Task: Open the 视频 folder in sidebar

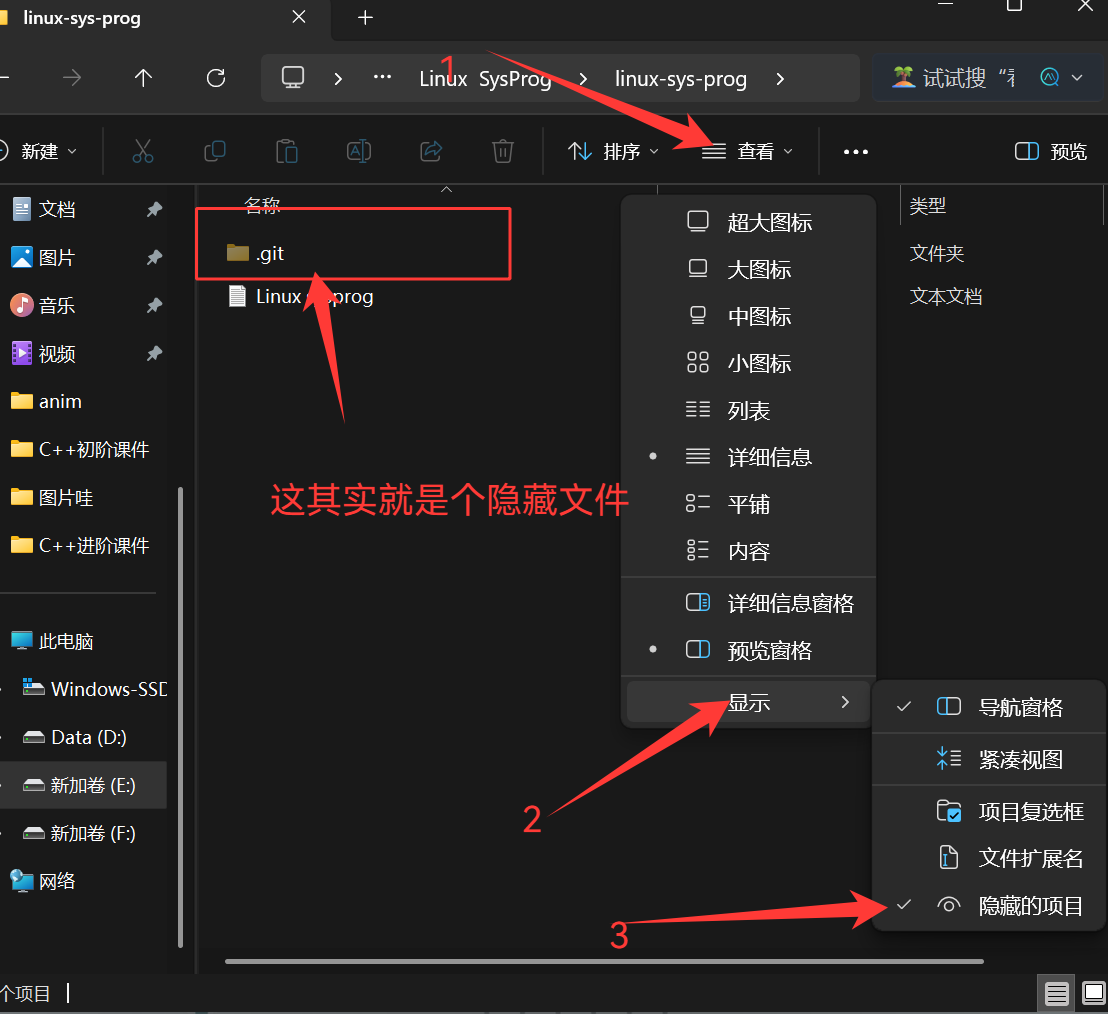Action: tap(57, 353)
